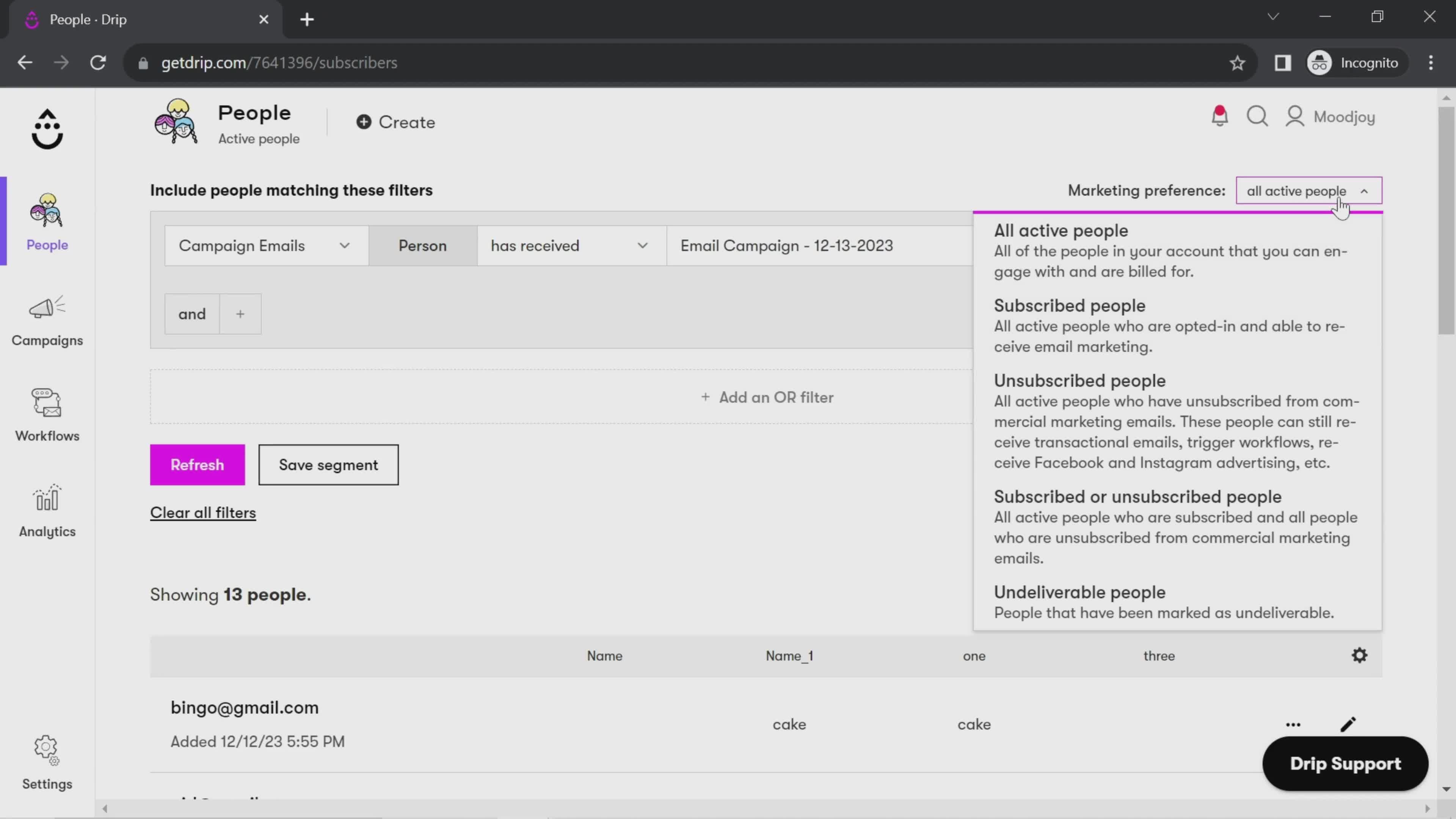Open the Chrome three-dot menu
This screenshot has width=1456, height=819.
pyautogui.click(x=1431, y=63)
